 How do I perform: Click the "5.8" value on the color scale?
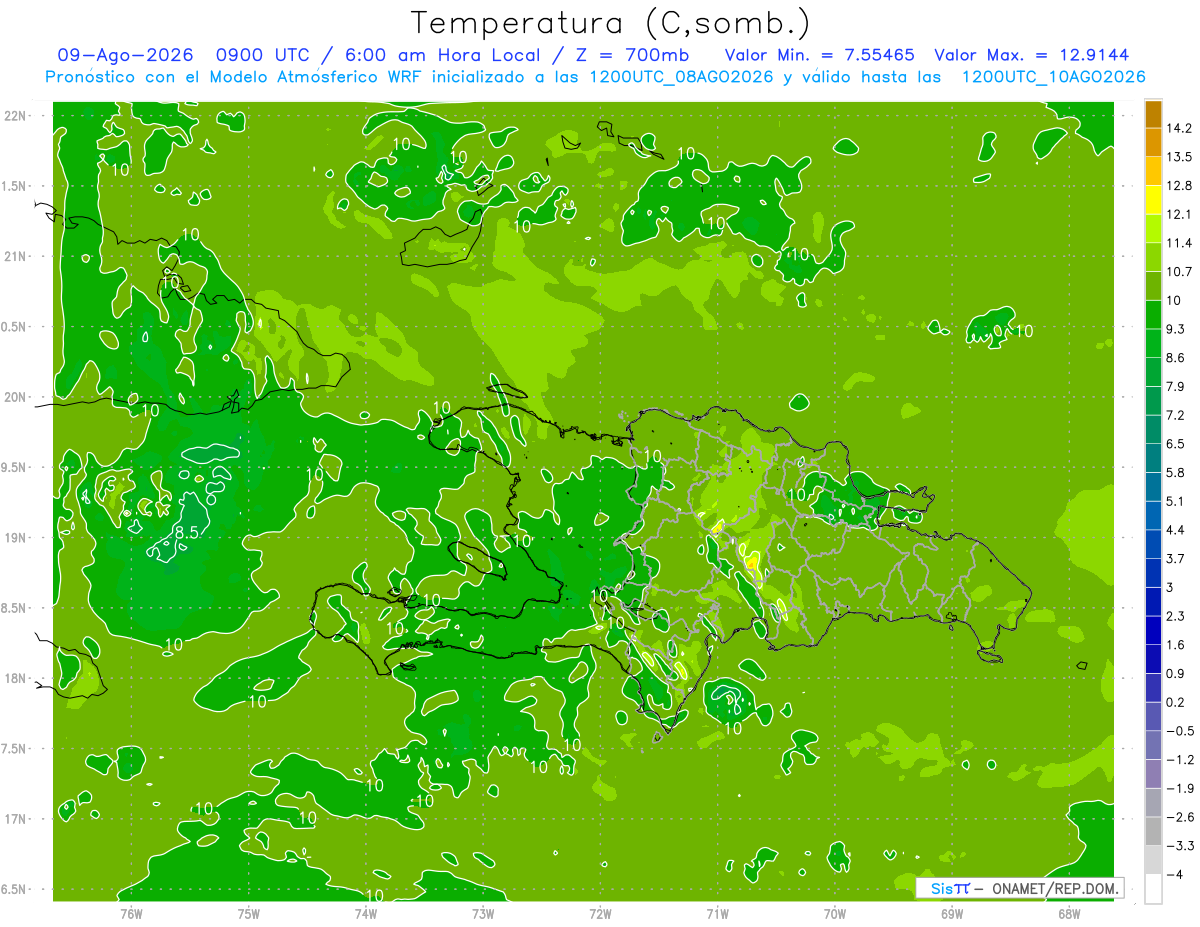pos(1174,472)
